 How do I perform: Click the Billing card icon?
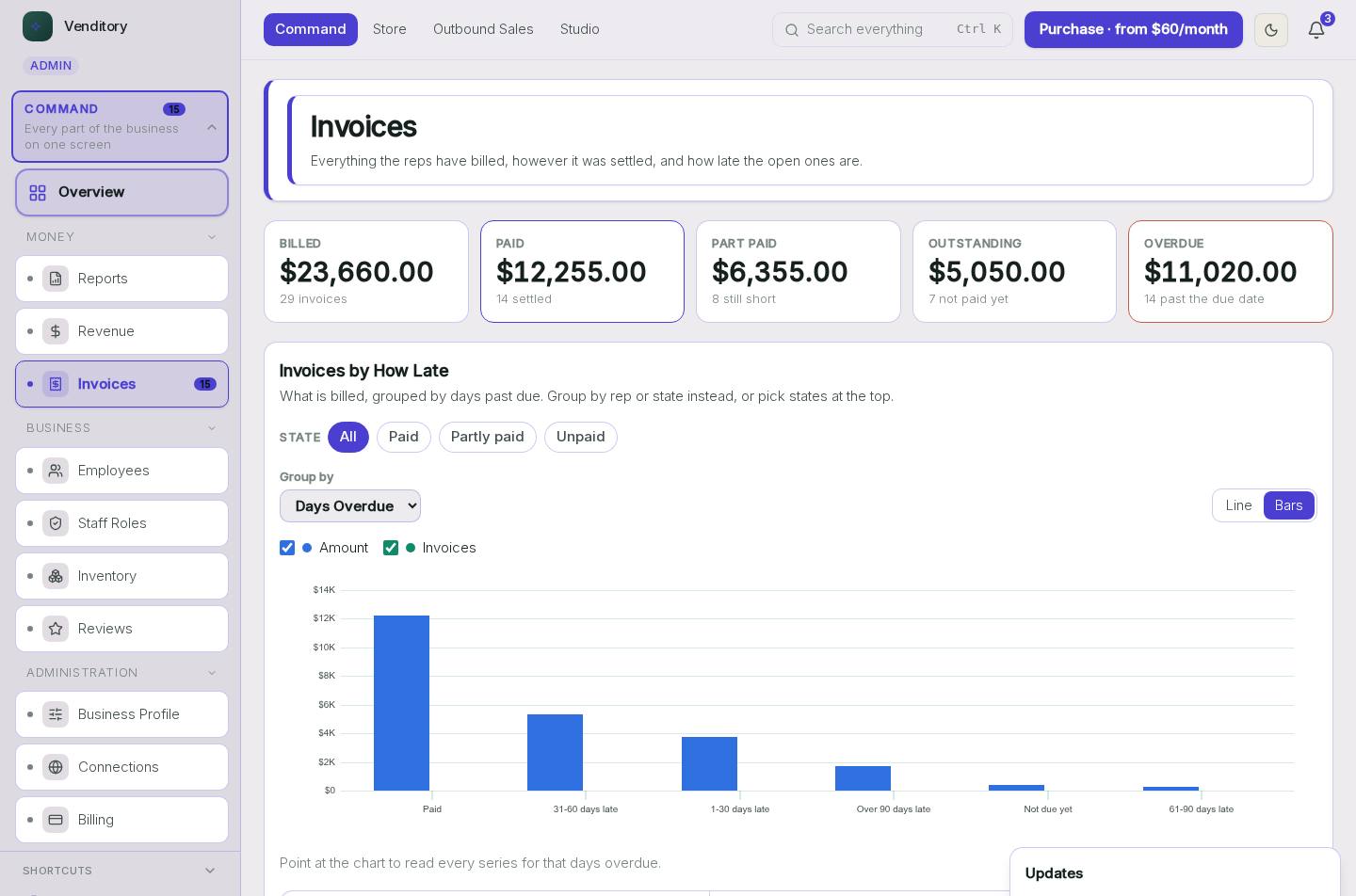(x=56, y=820)
